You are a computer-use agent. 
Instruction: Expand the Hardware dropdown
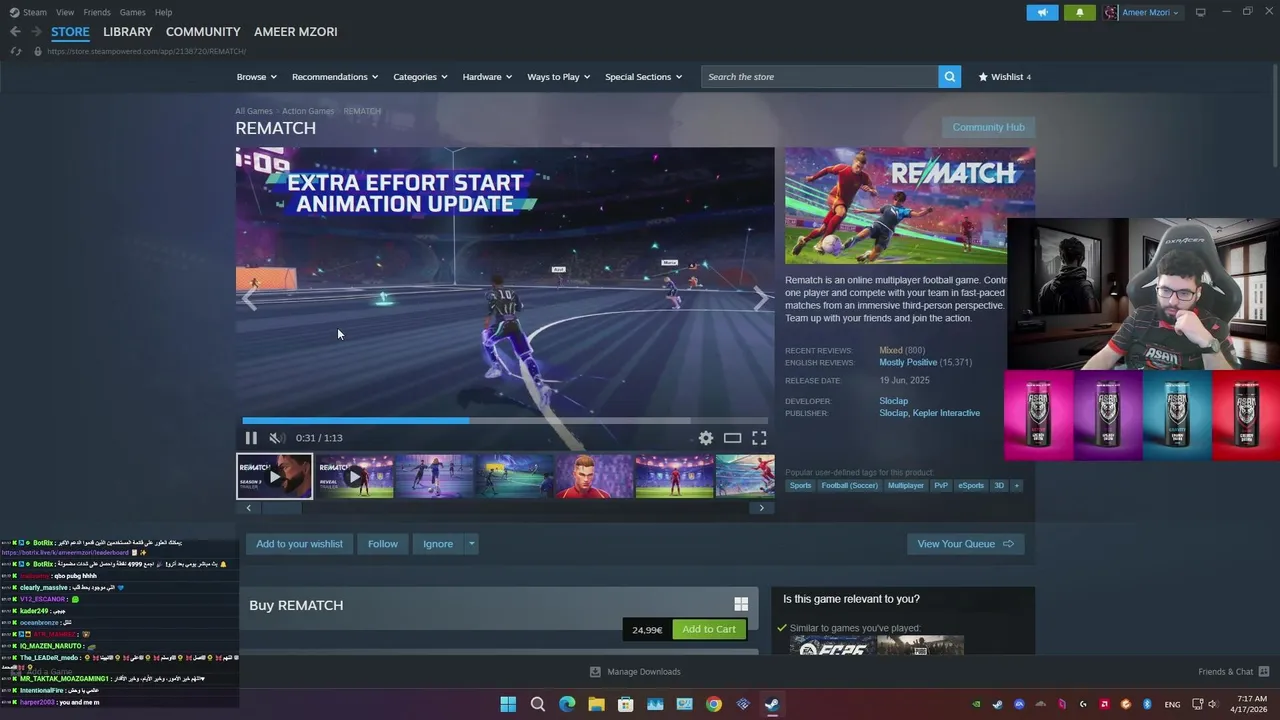[487, 77]
